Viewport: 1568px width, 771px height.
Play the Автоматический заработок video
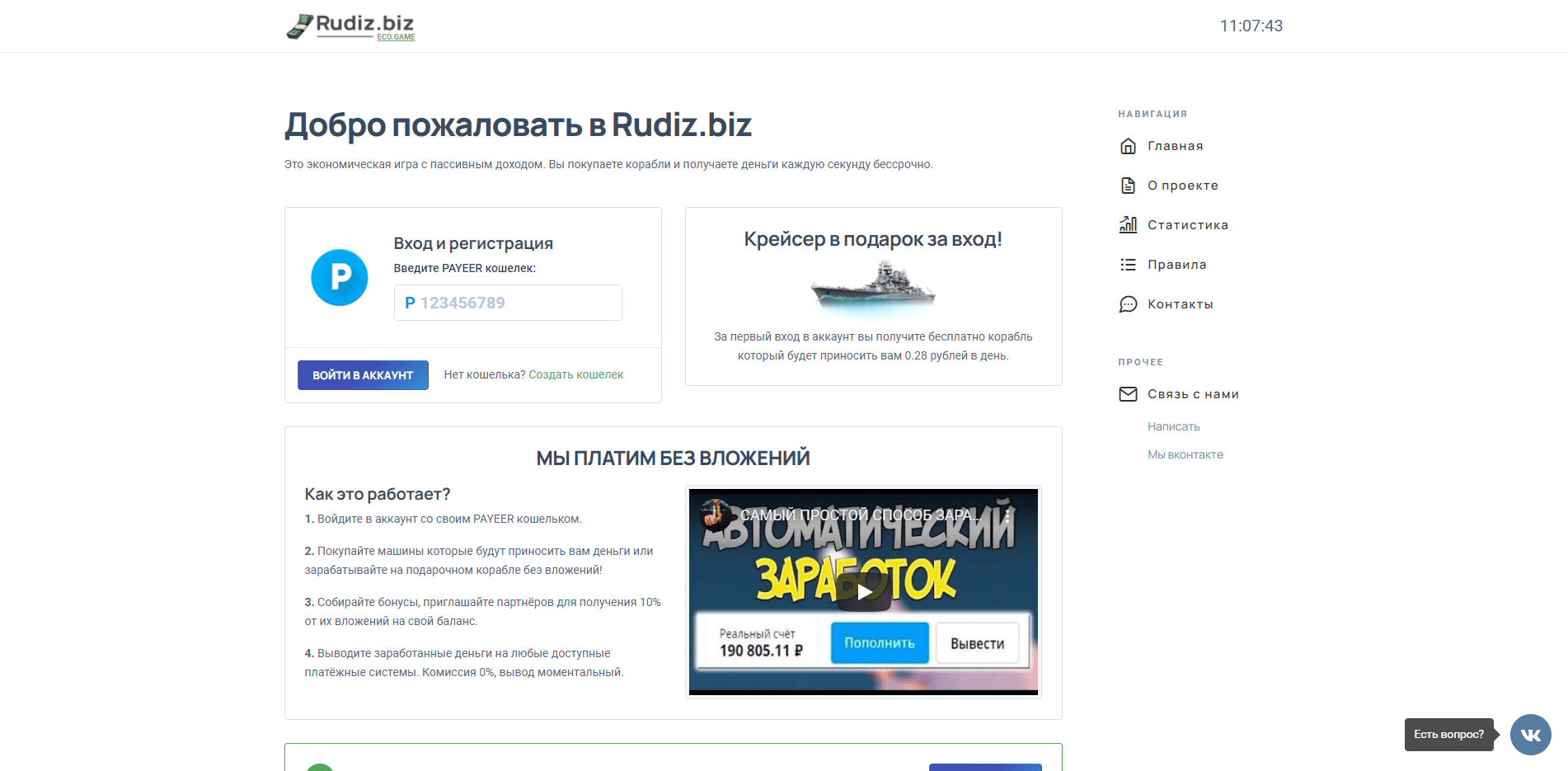(x=864, y=590)
